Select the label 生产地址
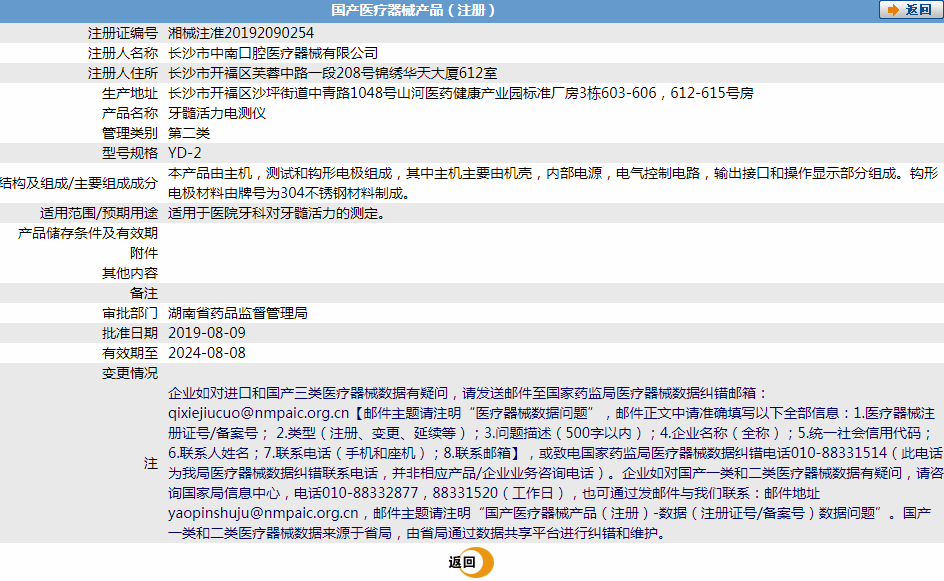 [x=130, y=93]
